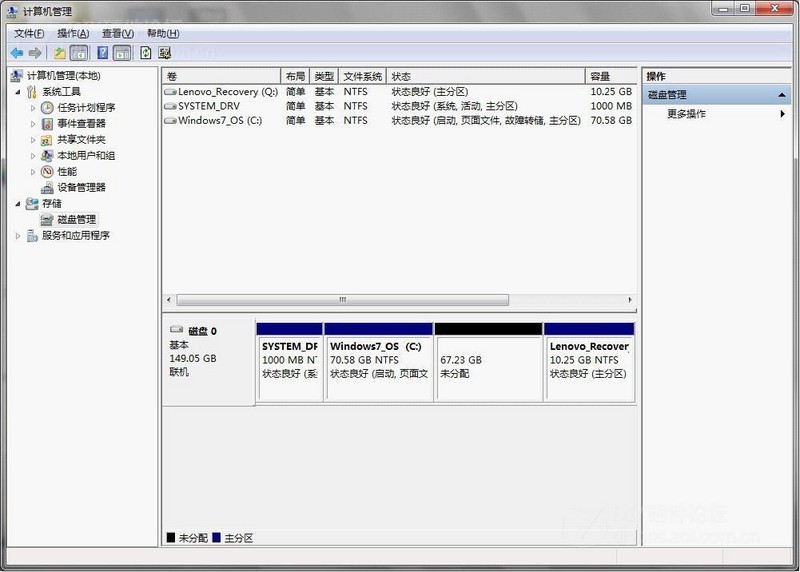Image resolution: width=800 pixels, height=572 pixels.
Task: Click the blue Help question-mark toolbar icon
Action: [x=102, y=53]
